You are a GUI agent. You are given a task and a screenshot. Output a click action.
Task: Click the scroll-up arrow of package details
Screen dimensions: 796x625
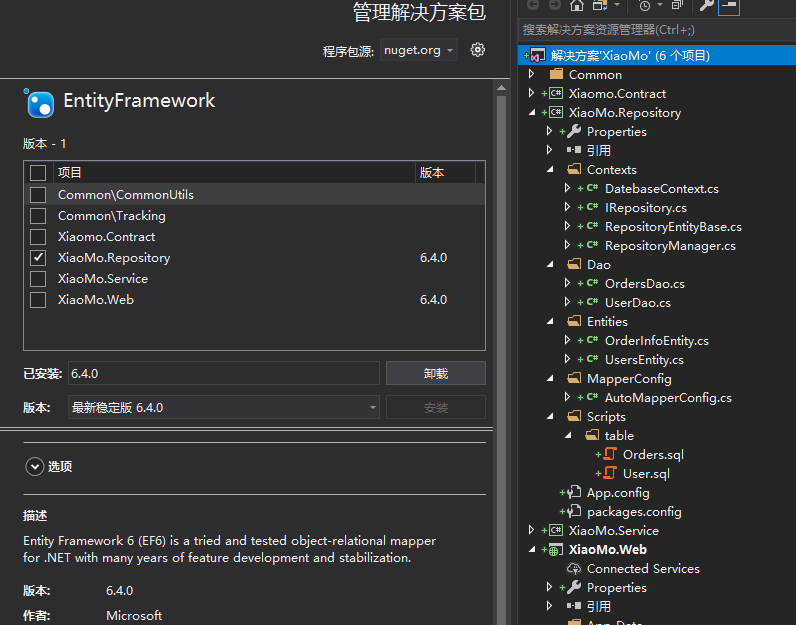click(501, 88)
